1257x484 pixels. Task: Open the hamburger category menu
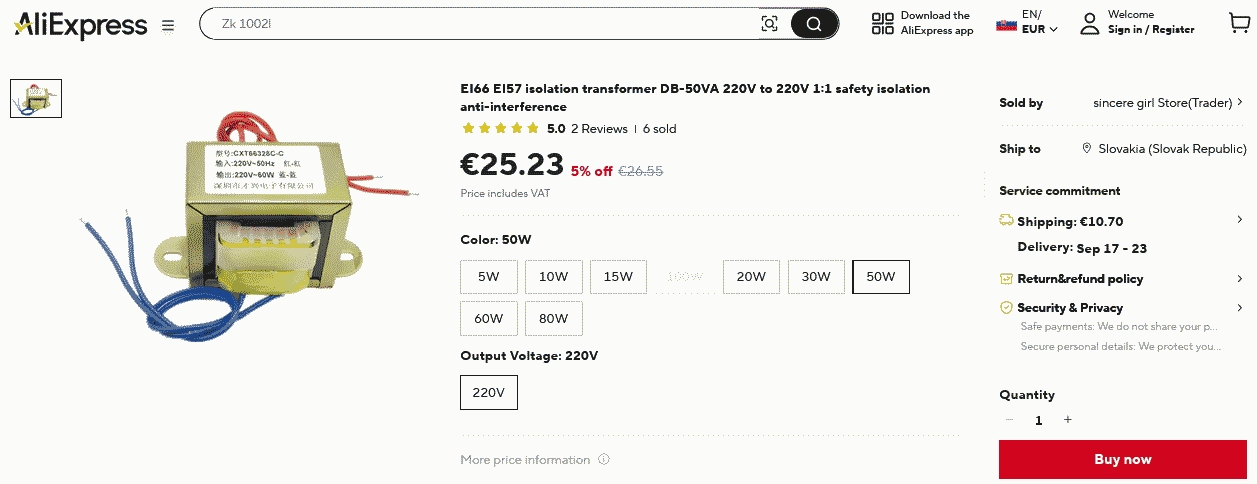coord(167,25)
